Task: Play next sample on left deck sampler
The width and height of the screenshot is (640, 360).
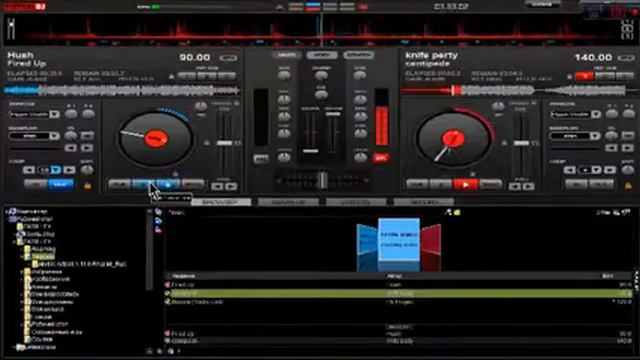Action: [x=87, y=148]
